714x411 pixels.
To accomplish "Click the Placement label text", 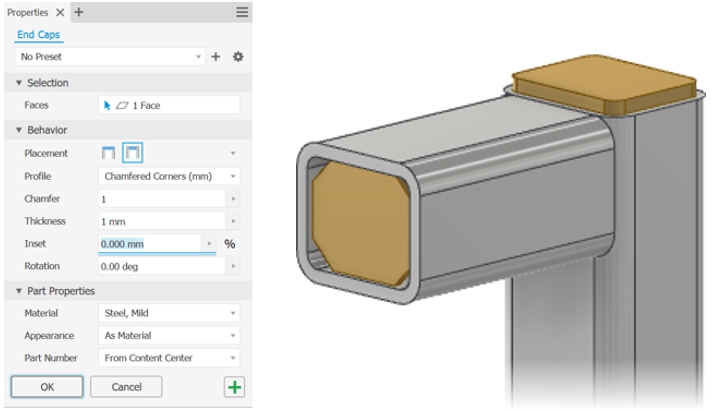I will [x=46, y=153].
